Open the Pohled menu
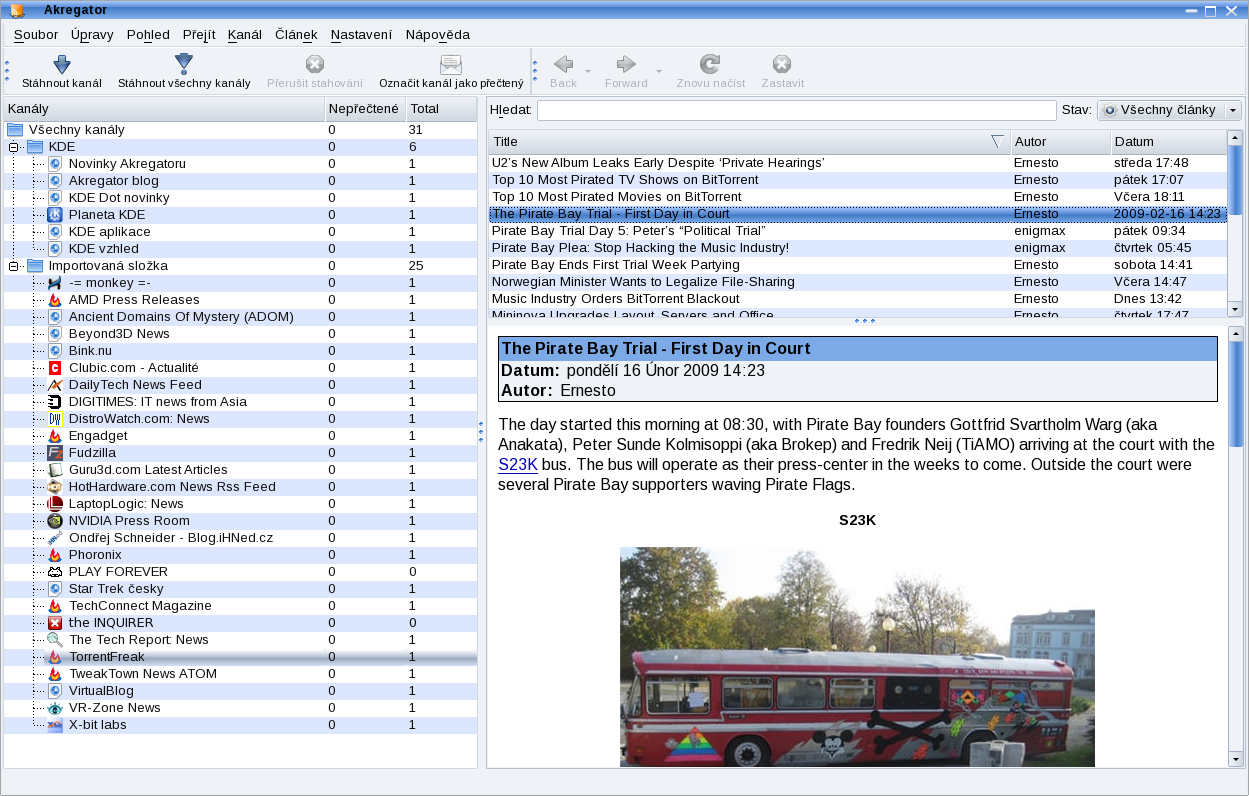 click(x=148, y=34)
